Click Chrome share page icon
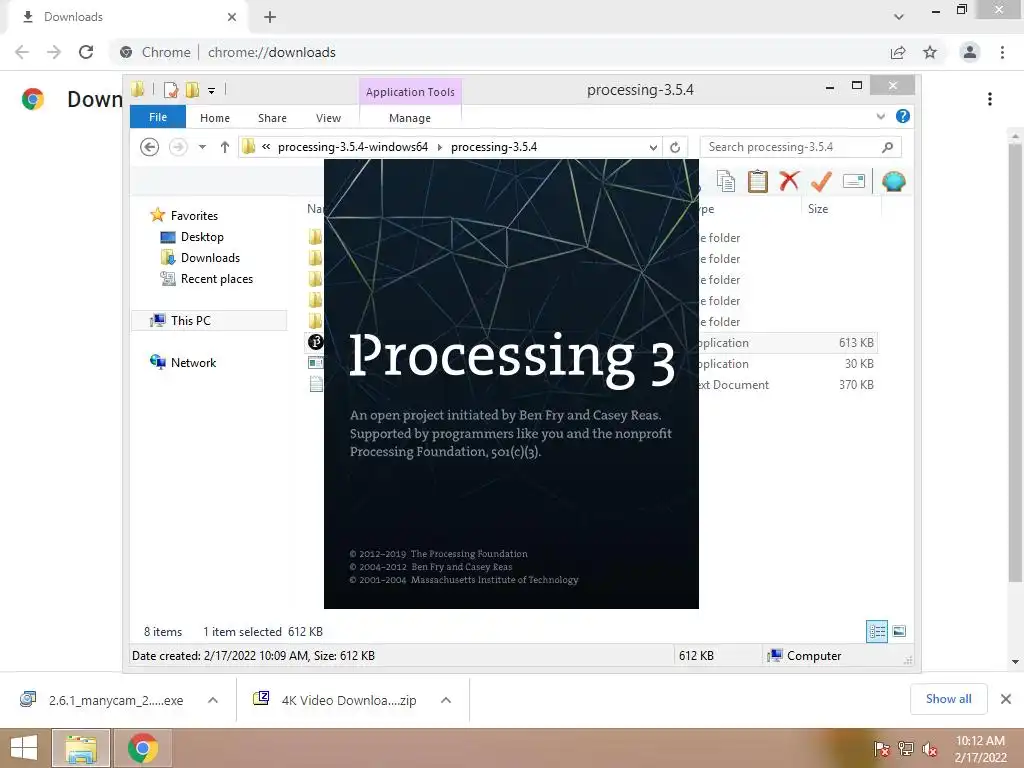1024x768 pixels. 898,52
